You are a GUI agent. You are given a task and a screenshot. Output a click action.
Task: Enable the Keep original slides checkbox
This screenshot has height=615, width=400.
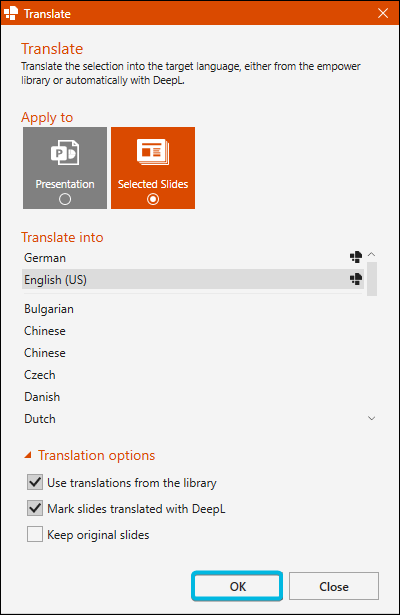[x=35, y=534]
